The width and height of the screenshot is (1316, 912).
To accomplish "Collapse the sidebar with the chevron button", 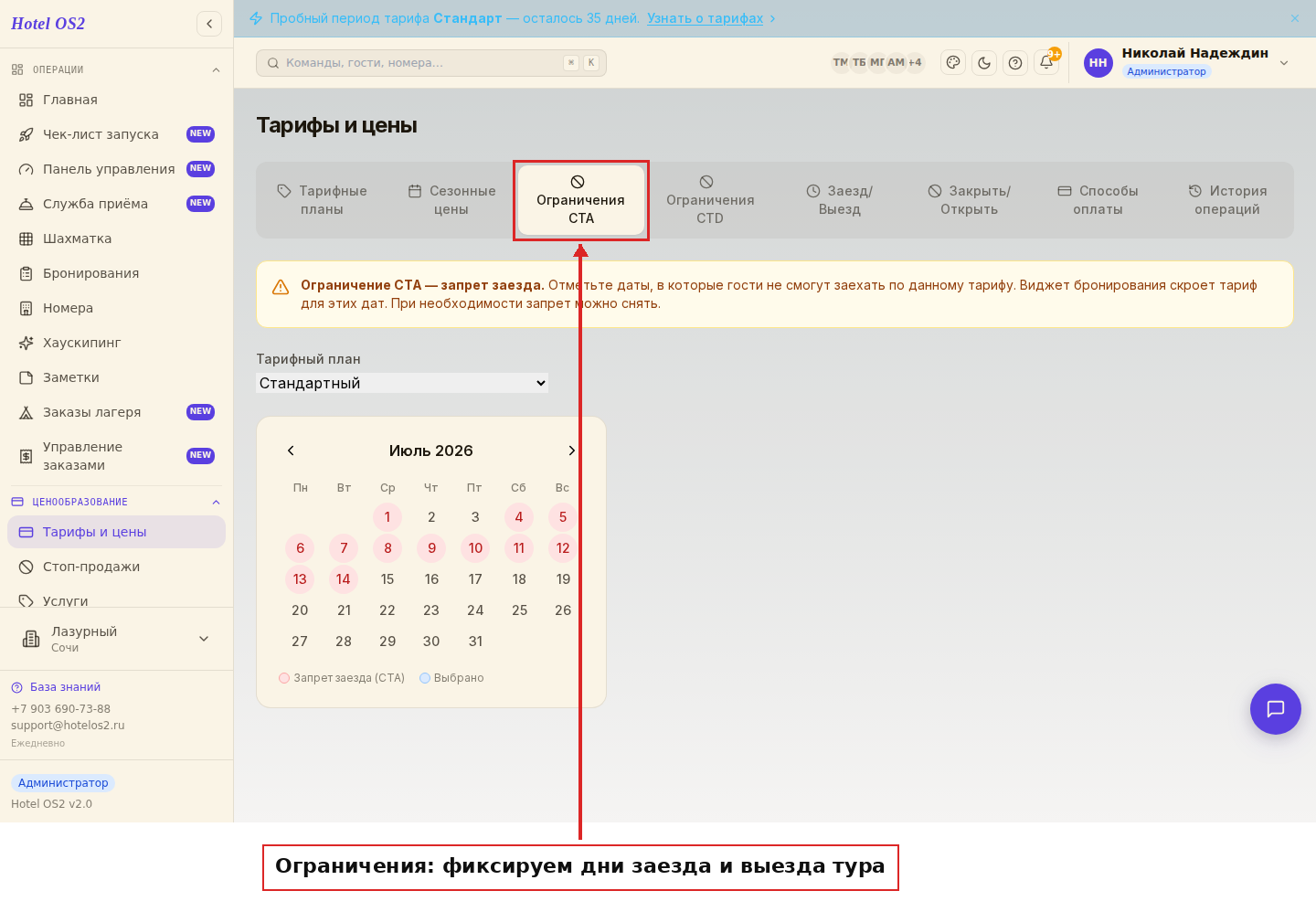I will [x=209, y=24].
